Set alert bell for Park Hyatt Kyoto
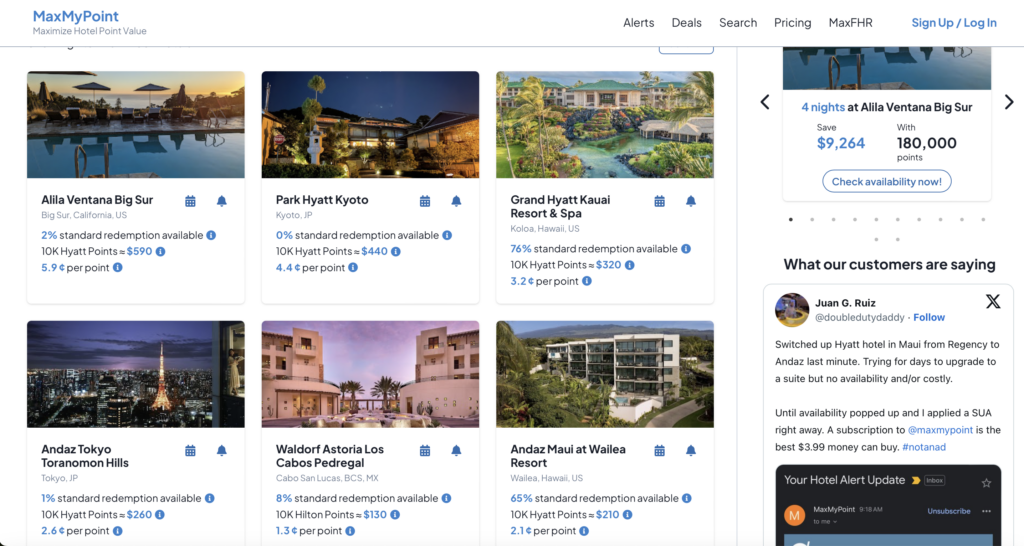Image resolution: width=1024 pixels, height=546 pixels. [456, 201]
